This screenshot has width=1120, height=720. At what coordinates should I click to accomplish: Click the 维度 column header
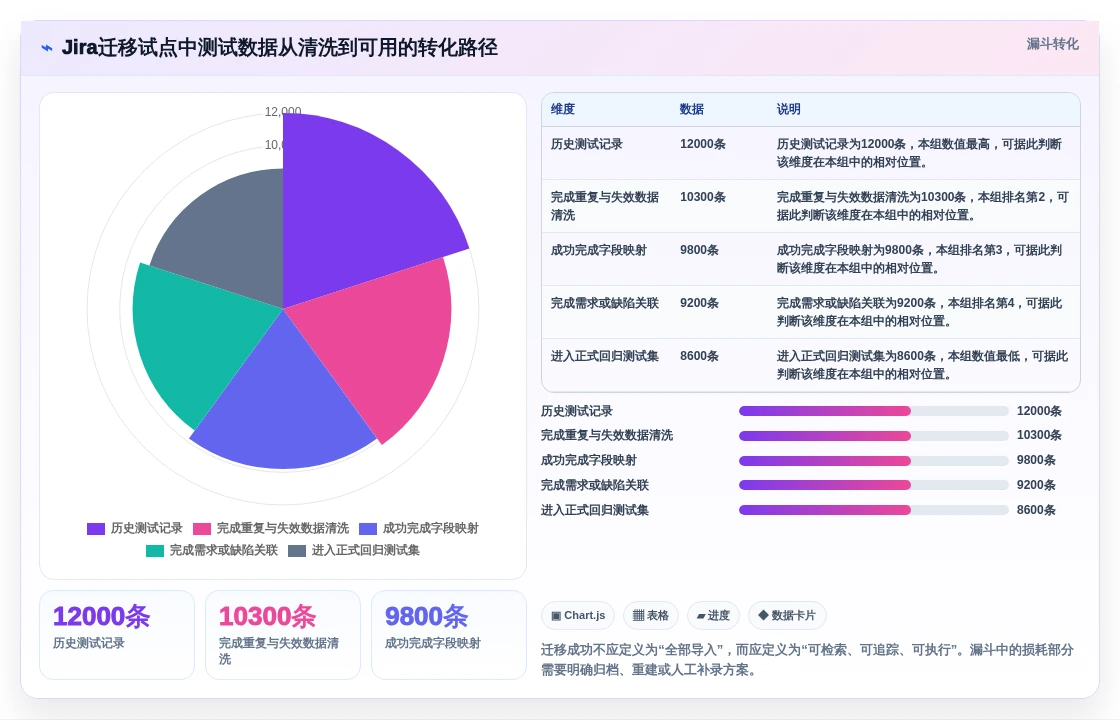(x=563, y=109)
